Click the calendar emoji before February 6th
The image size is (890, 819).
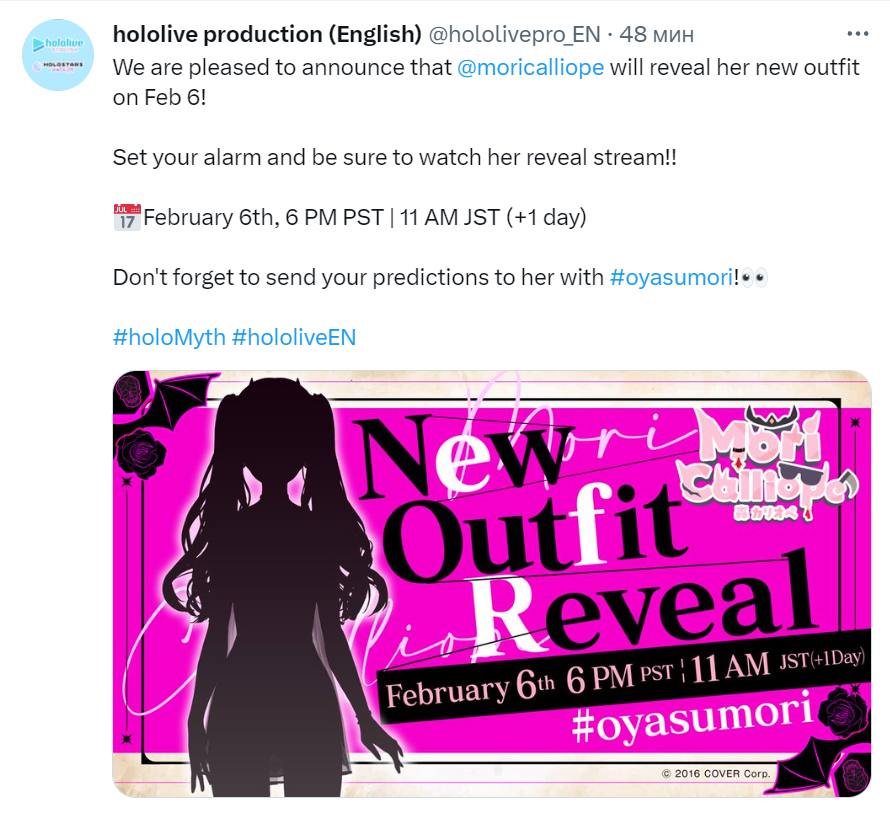coord(127,217)
